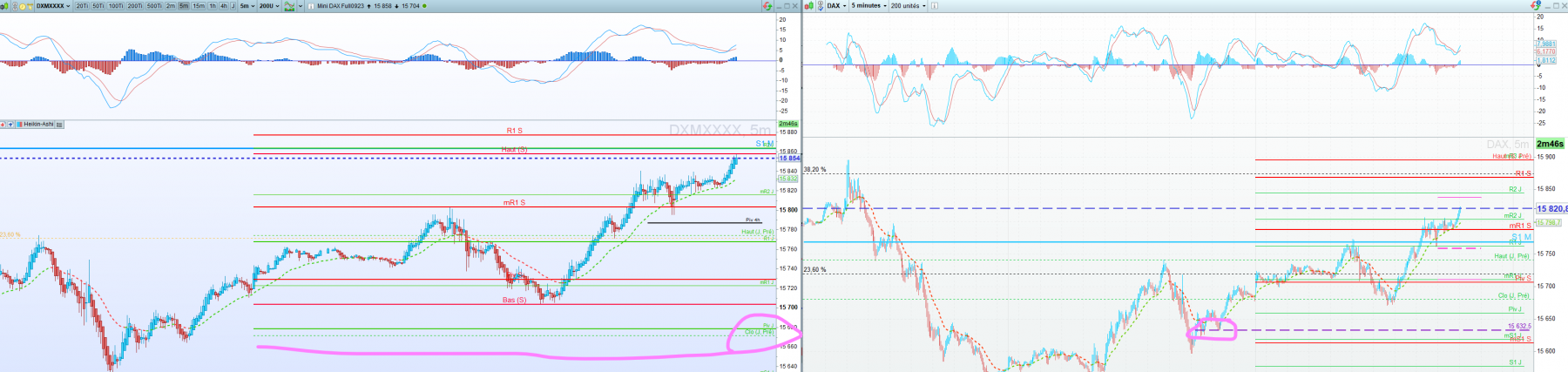This screenshot has height=372, width=1568.
Task: Click the candlestick chart-style icon on the DAX chart
Action: click(809, 5)
